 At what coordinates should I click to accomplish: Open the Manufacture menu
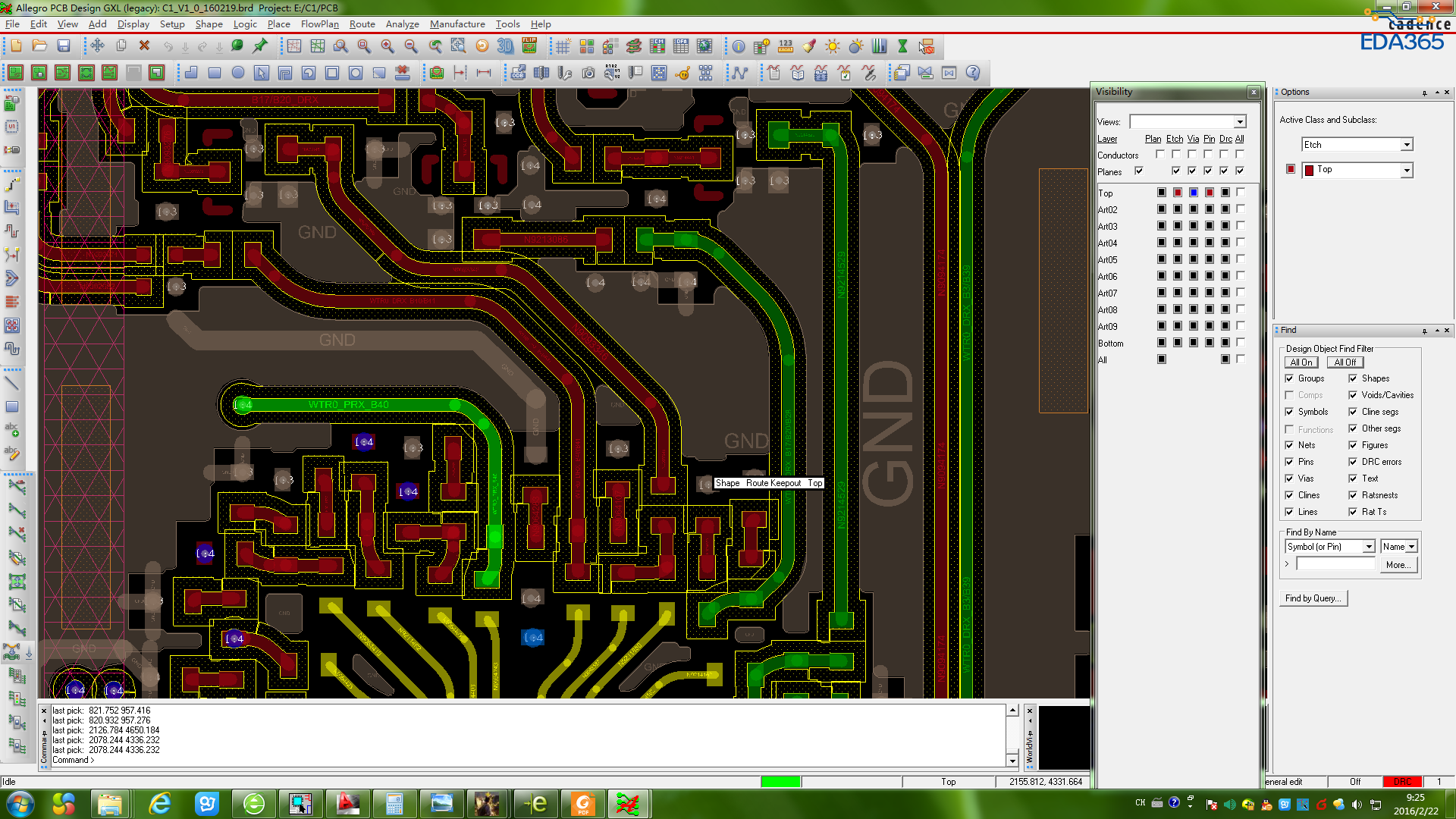(457, 24)
